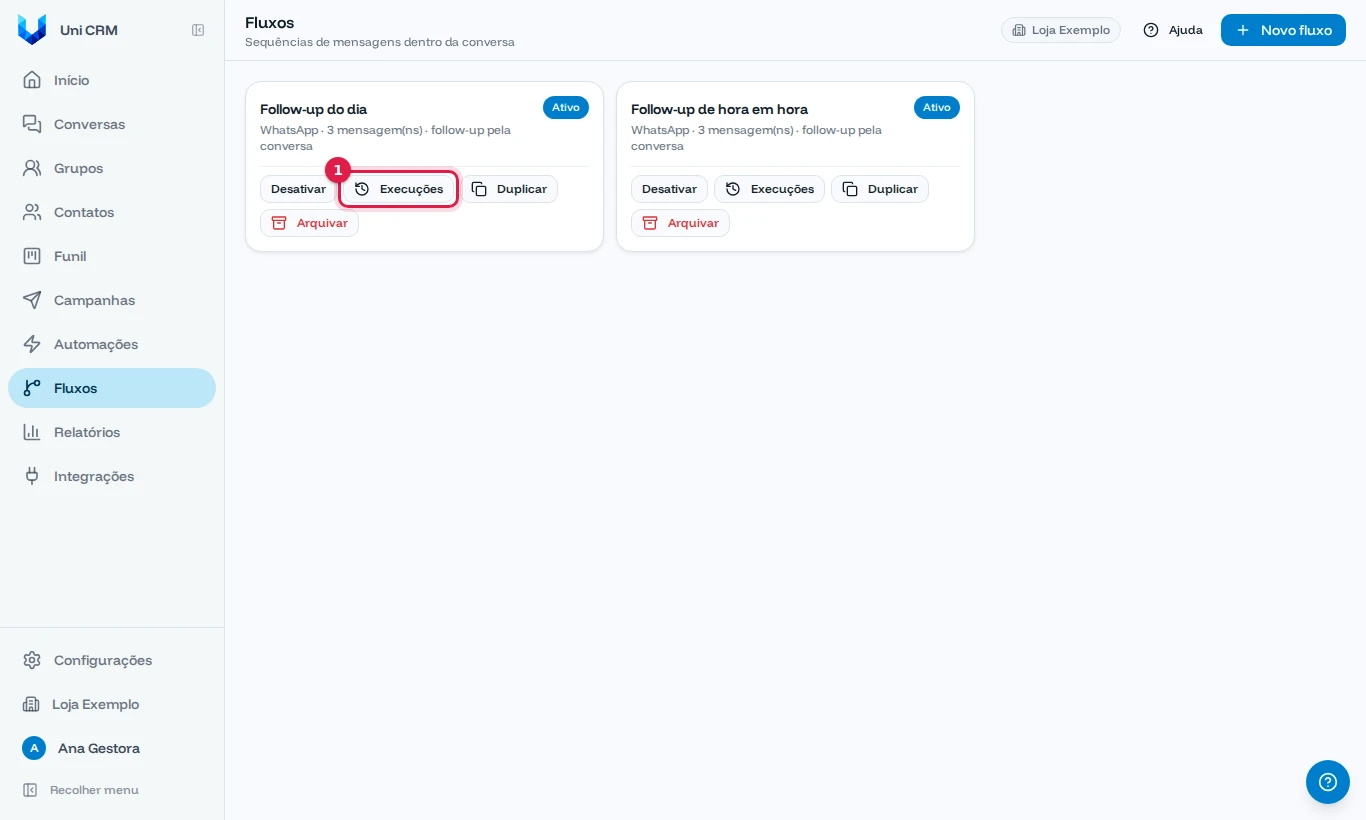Click the Fluxos page heading
This screenshot has height=820, width=1366.
269,22
